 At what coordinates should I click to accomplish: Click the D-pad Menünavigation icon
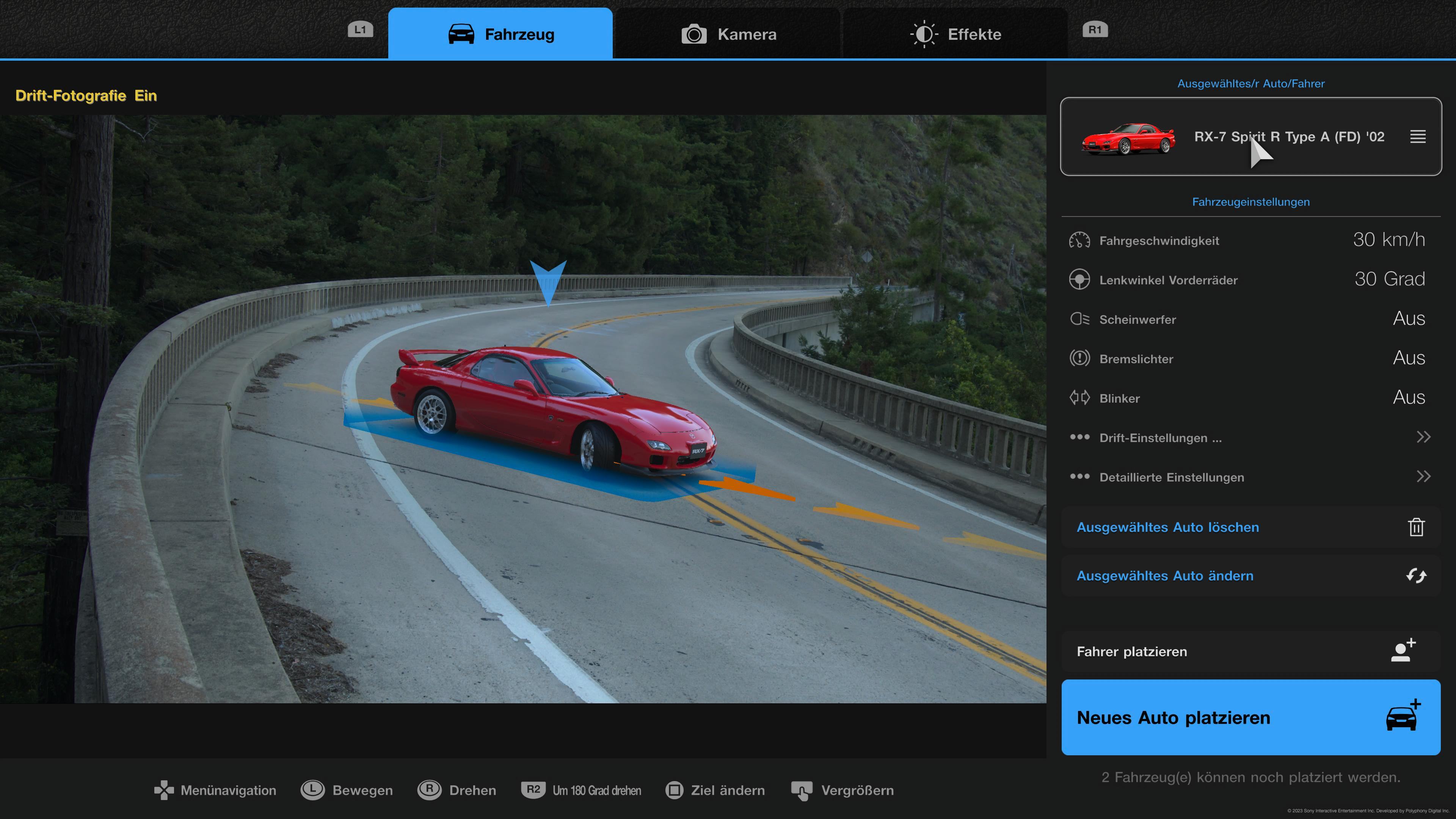164,790
